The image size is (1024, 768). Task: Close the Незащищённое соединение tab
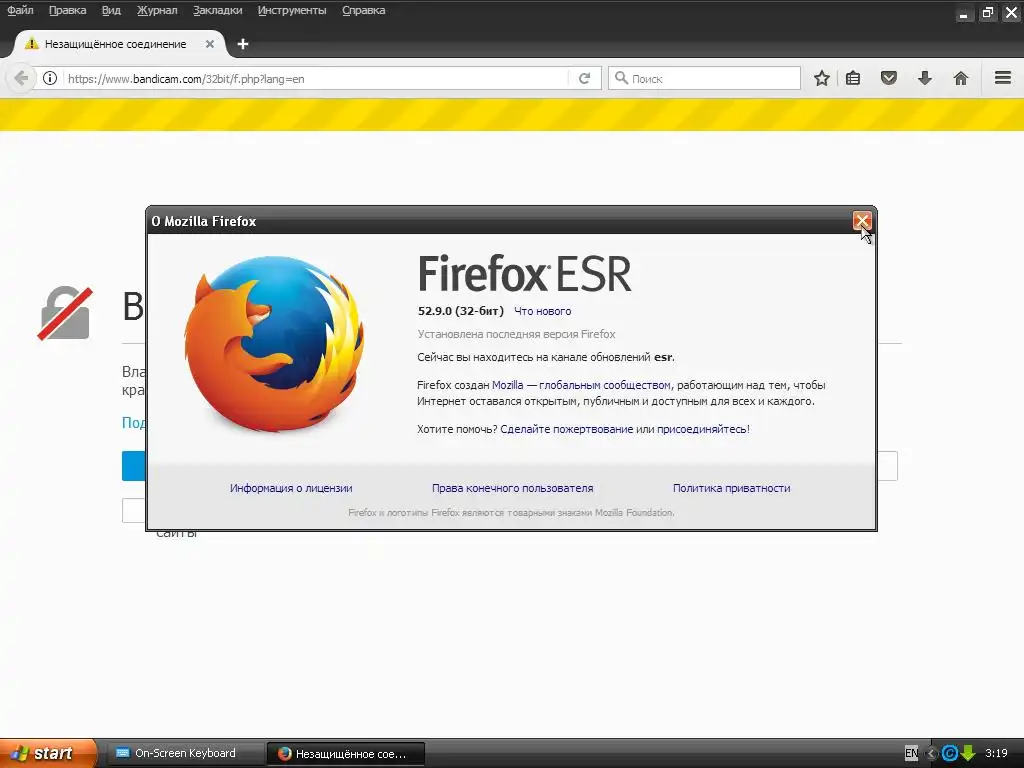(x=210, y=44)
